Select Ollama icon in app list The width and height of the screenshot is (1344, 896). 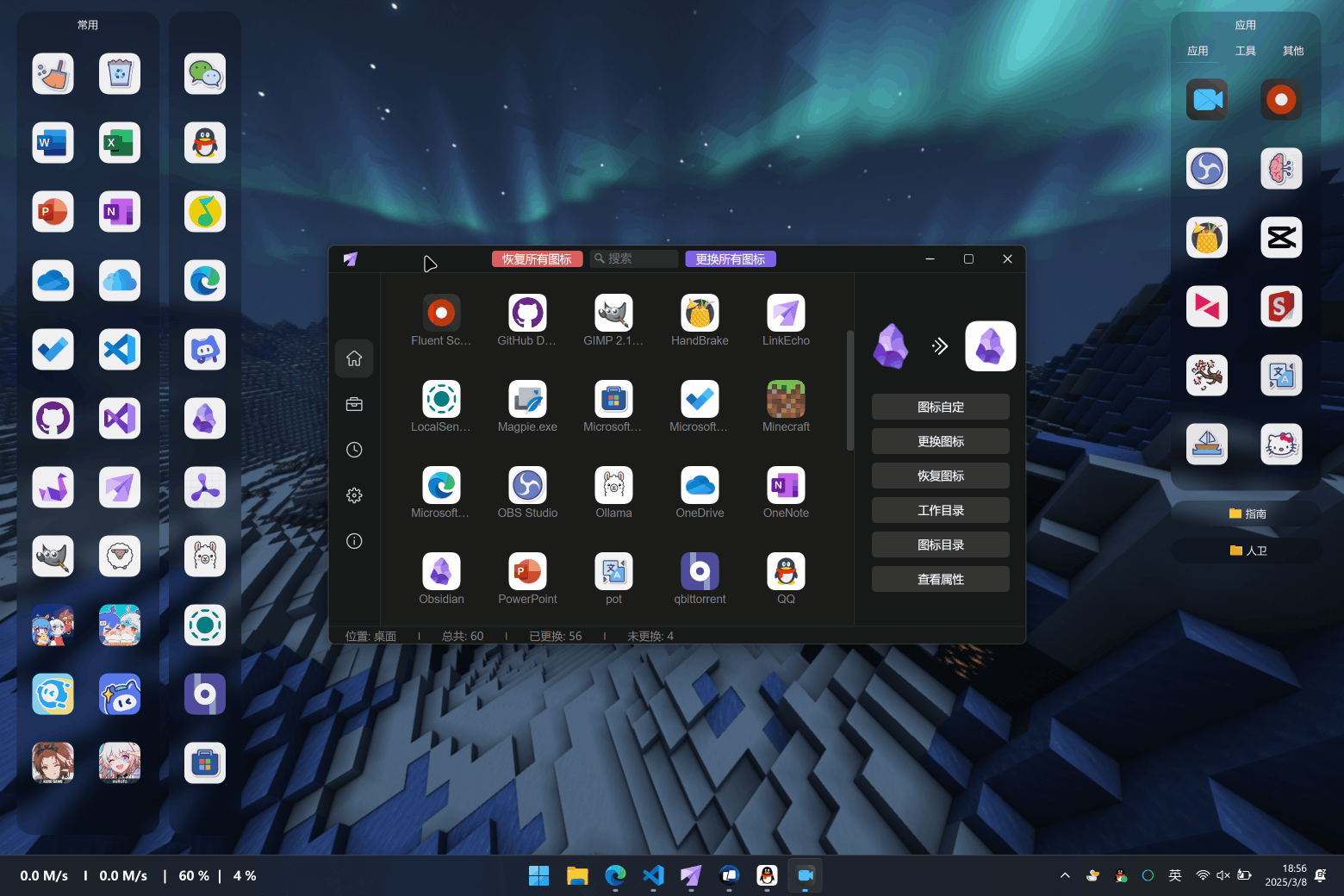(x=613, y=485)
